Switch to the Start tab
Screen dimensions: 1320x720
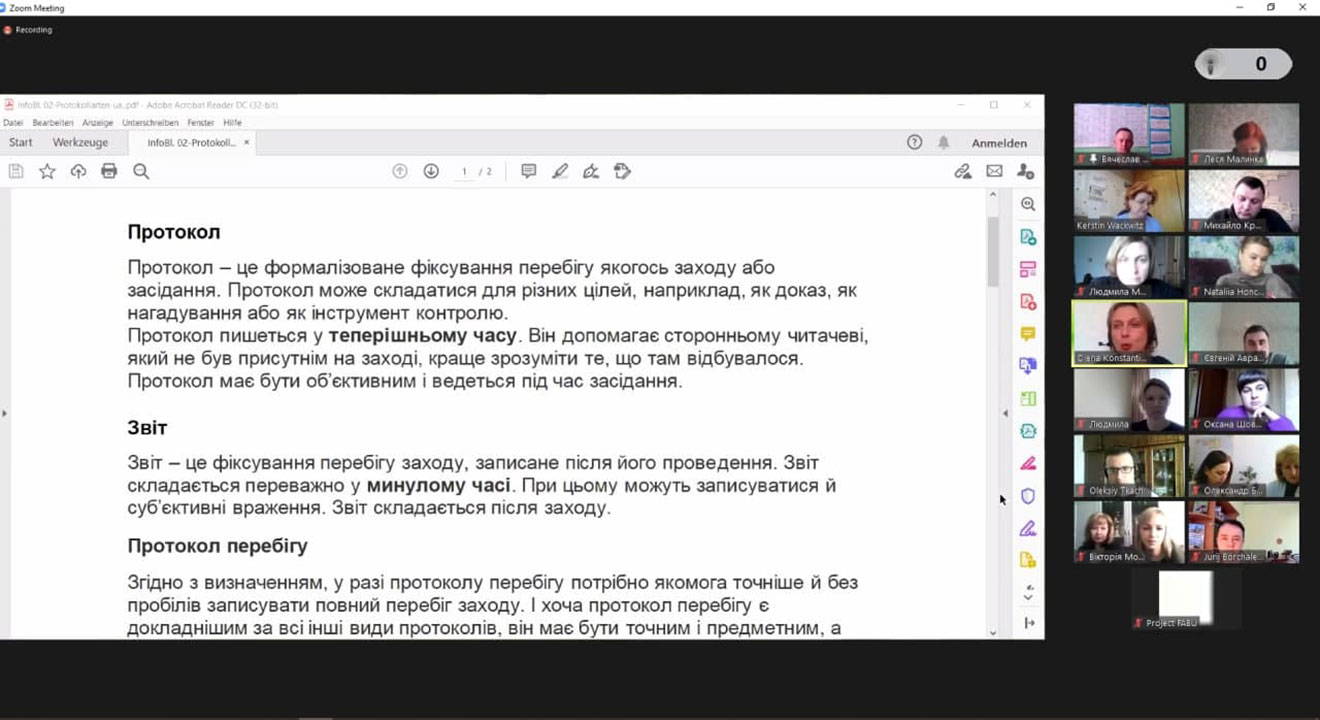(x=21, y=143)
